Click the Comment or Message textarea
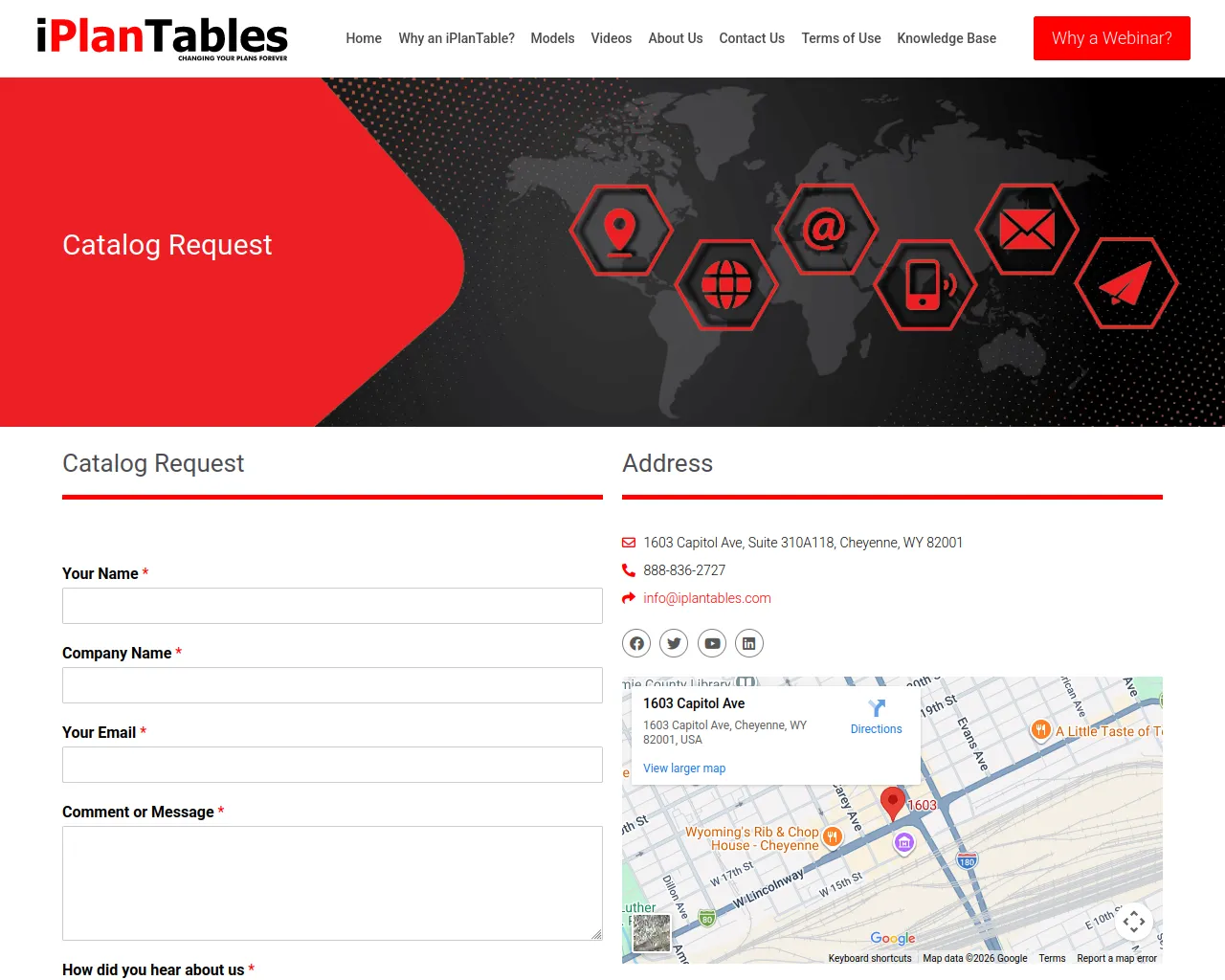The height and width of the screenshot is (980, 1225). pyautogui.click(x=332, y=882)
